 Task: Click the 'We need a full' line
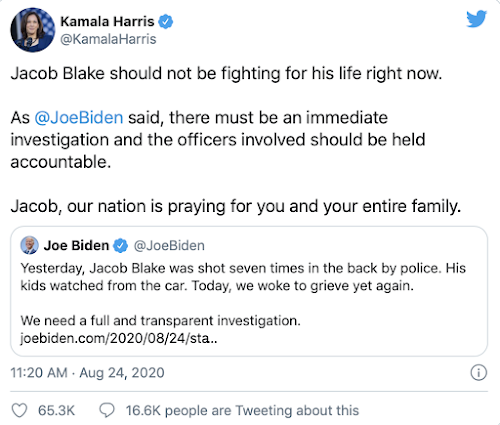tap(160, 320)
